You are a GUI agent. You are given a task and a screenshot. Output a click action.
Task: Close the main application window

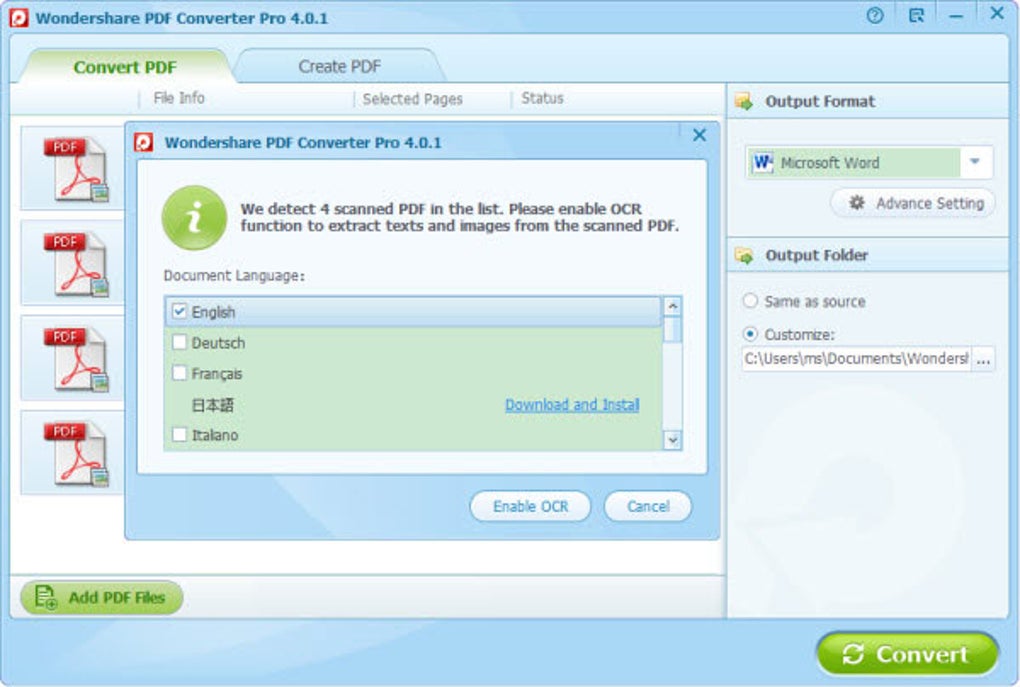[x=997, y=13]
